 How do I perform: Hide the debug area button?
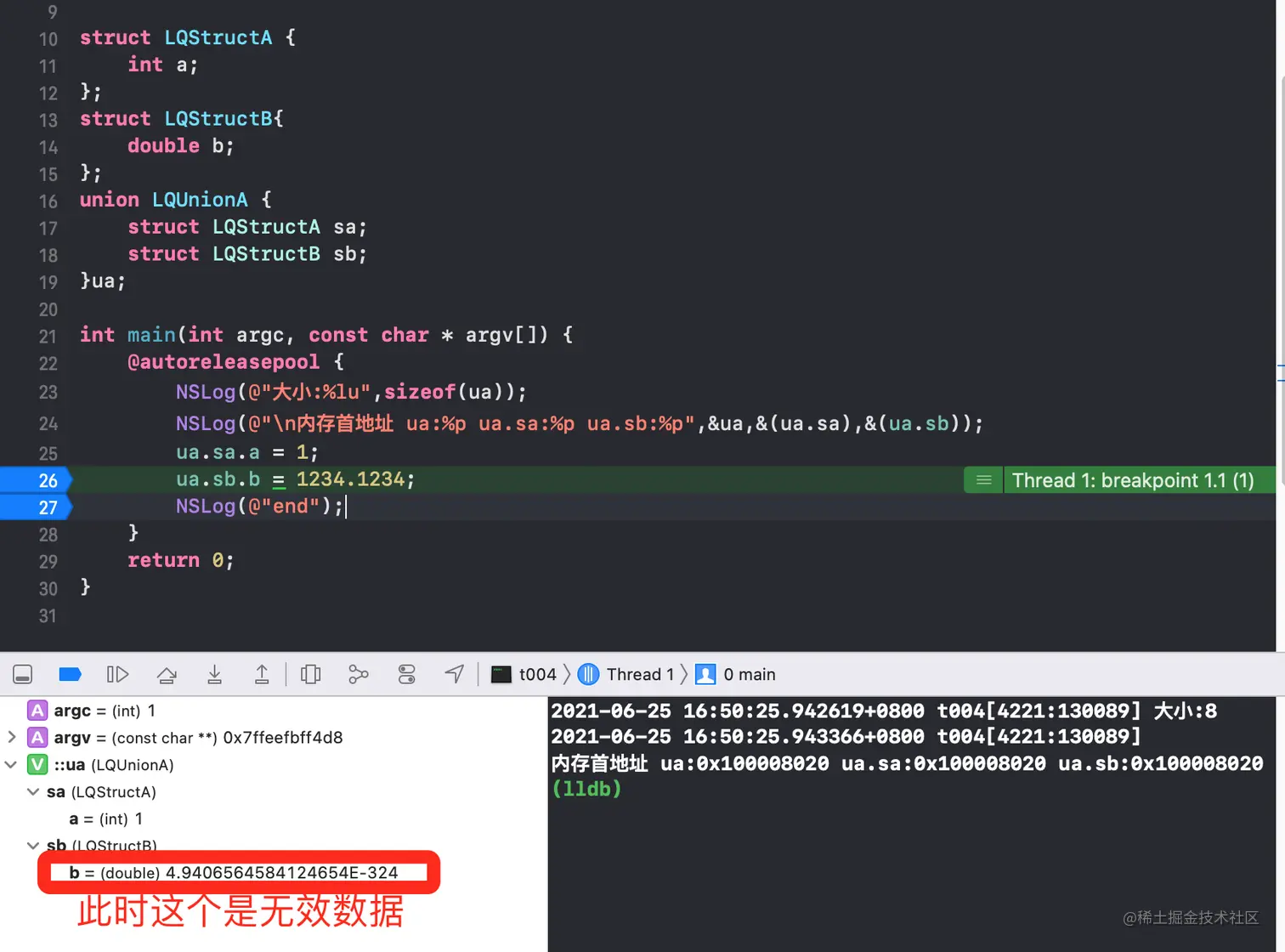click(x=23, y=674)
